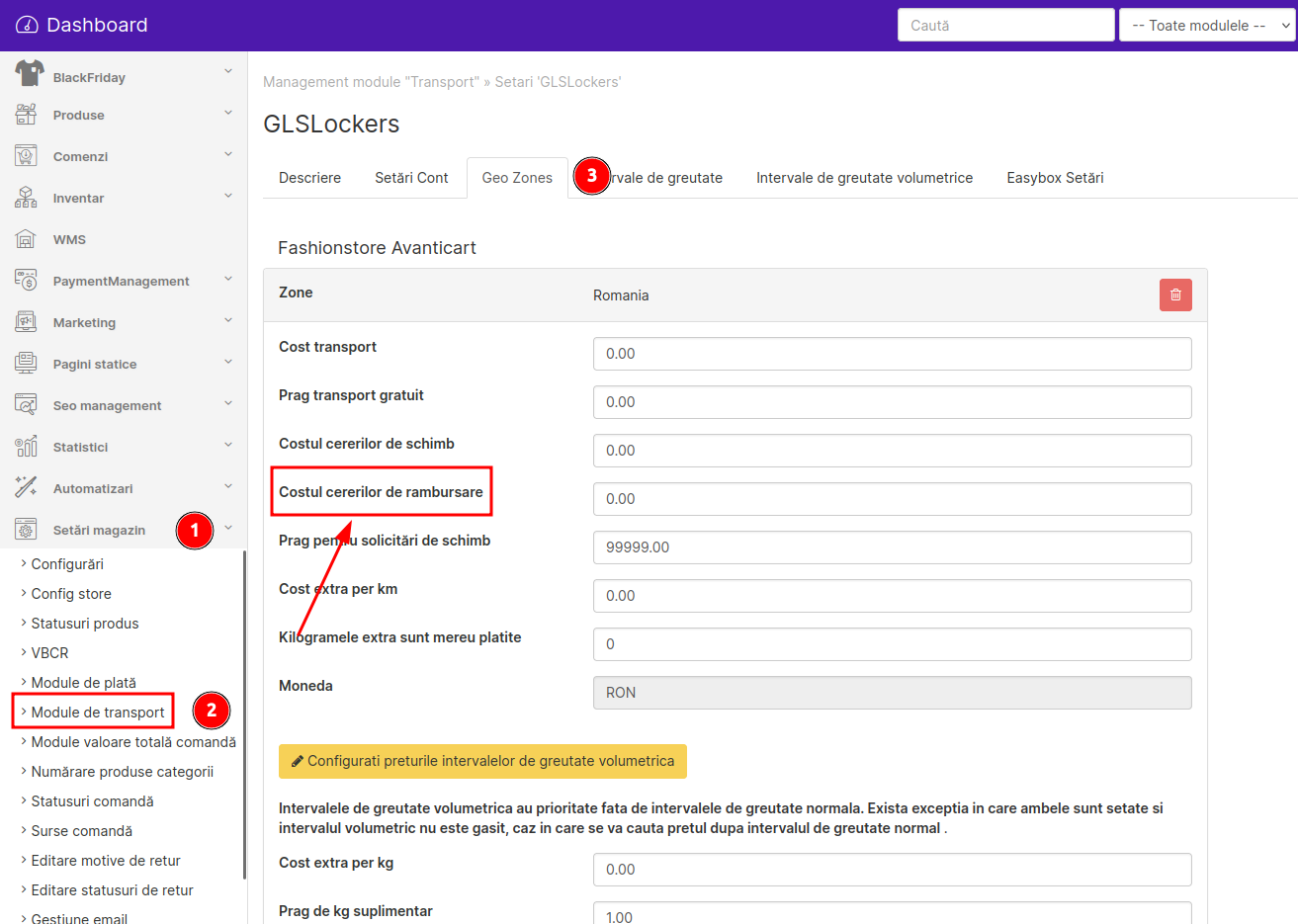Open Statusuri comandă in the sidebar
Screen dimensions: 1298x924
click(92, 801)
